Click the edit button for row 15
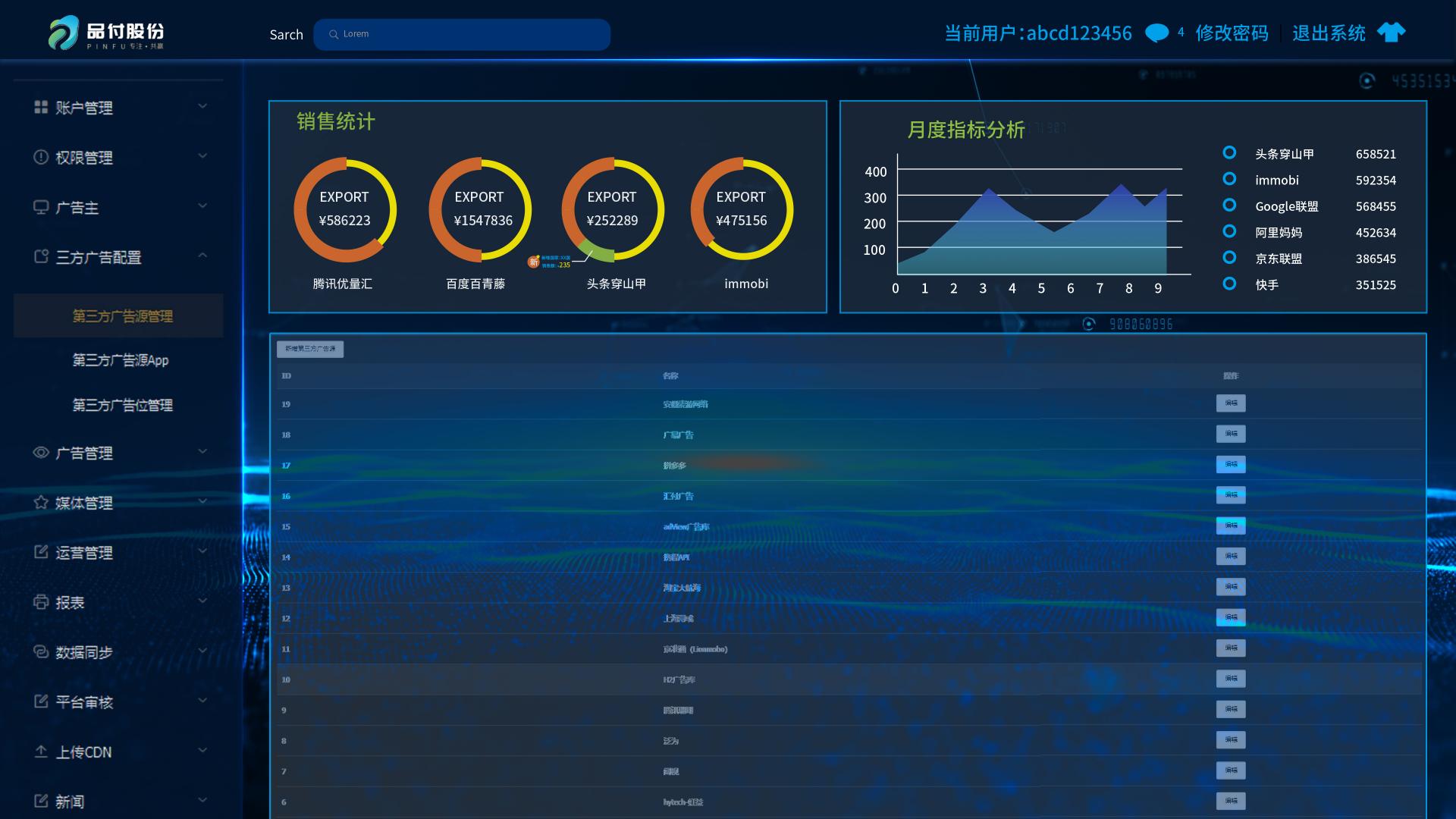This screenshot has width=1456, height=819. coord(1231,526)
